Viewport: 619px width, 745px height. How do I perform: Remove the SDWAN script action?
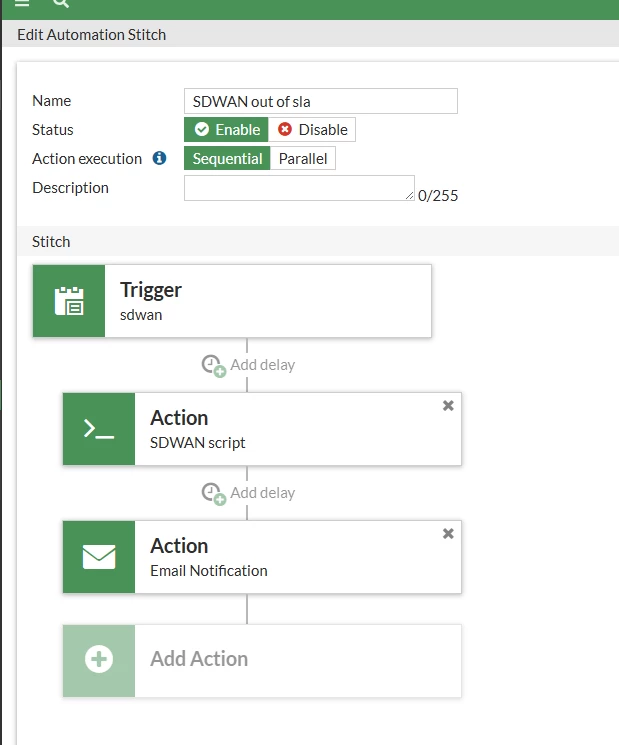(448, 406)
